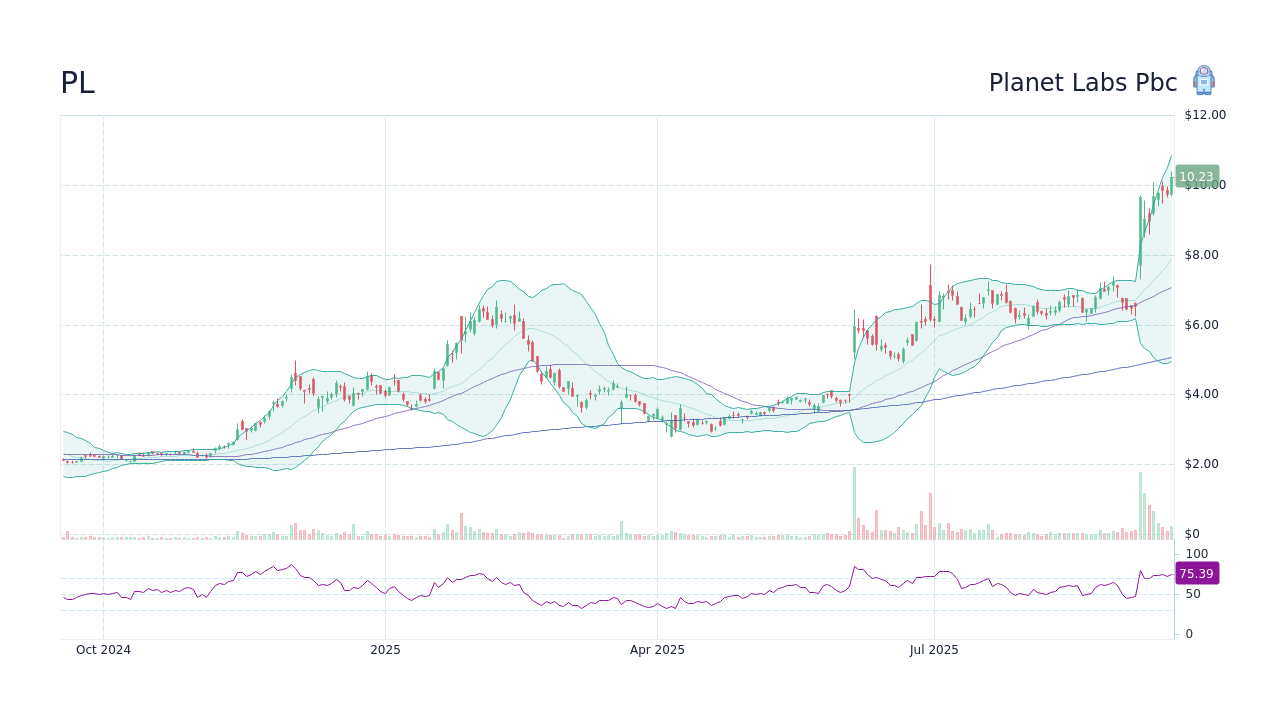
Task: Select the Oct 2024 date label
Action: 103,650
